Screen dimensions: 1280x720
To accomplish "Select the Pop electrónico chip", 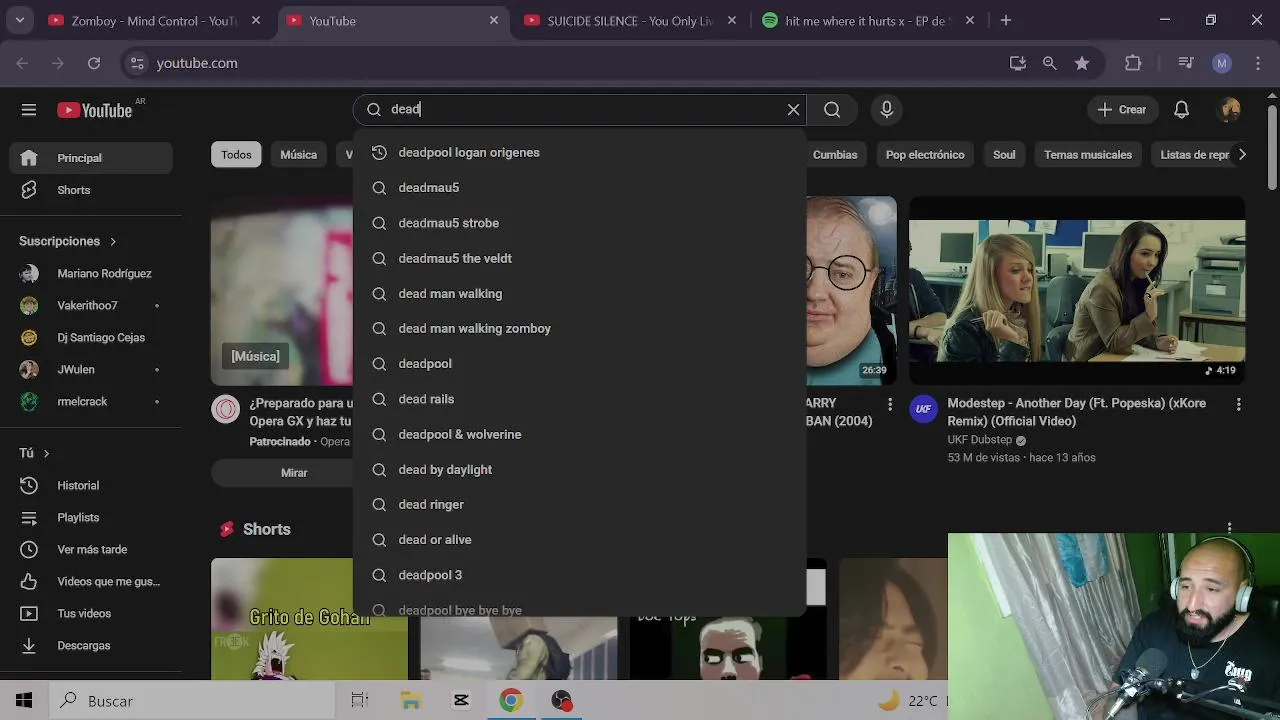I will pos(925,154).
